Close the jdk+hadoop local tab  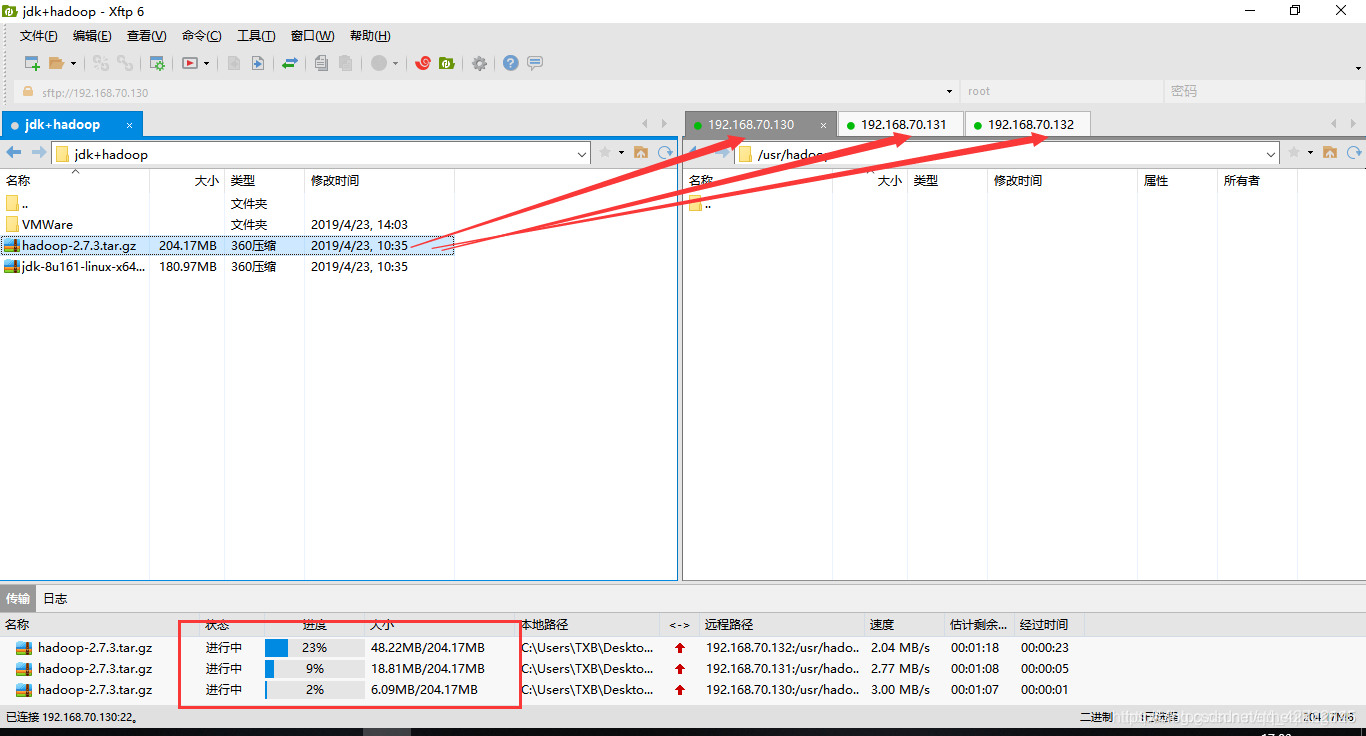(130, 125)
